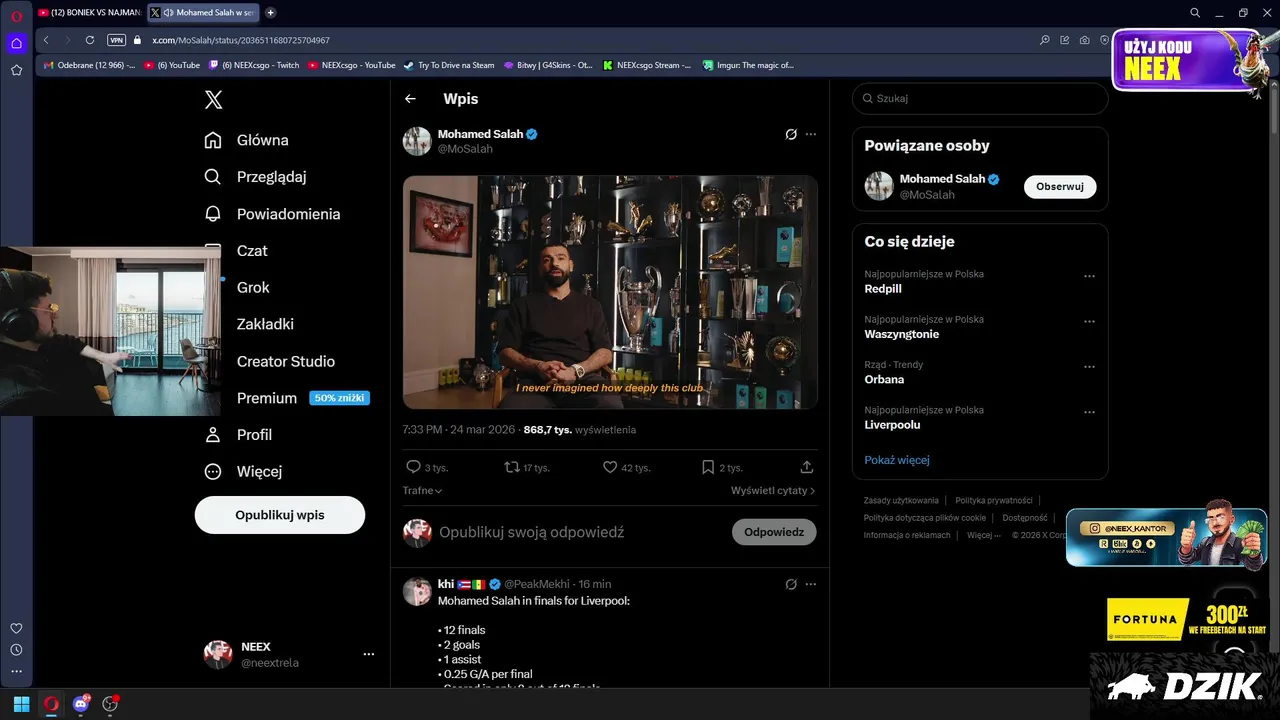Open Grok from the sidebar
This screenshot has height=720, width=1280.
click(x=253, y=287)
